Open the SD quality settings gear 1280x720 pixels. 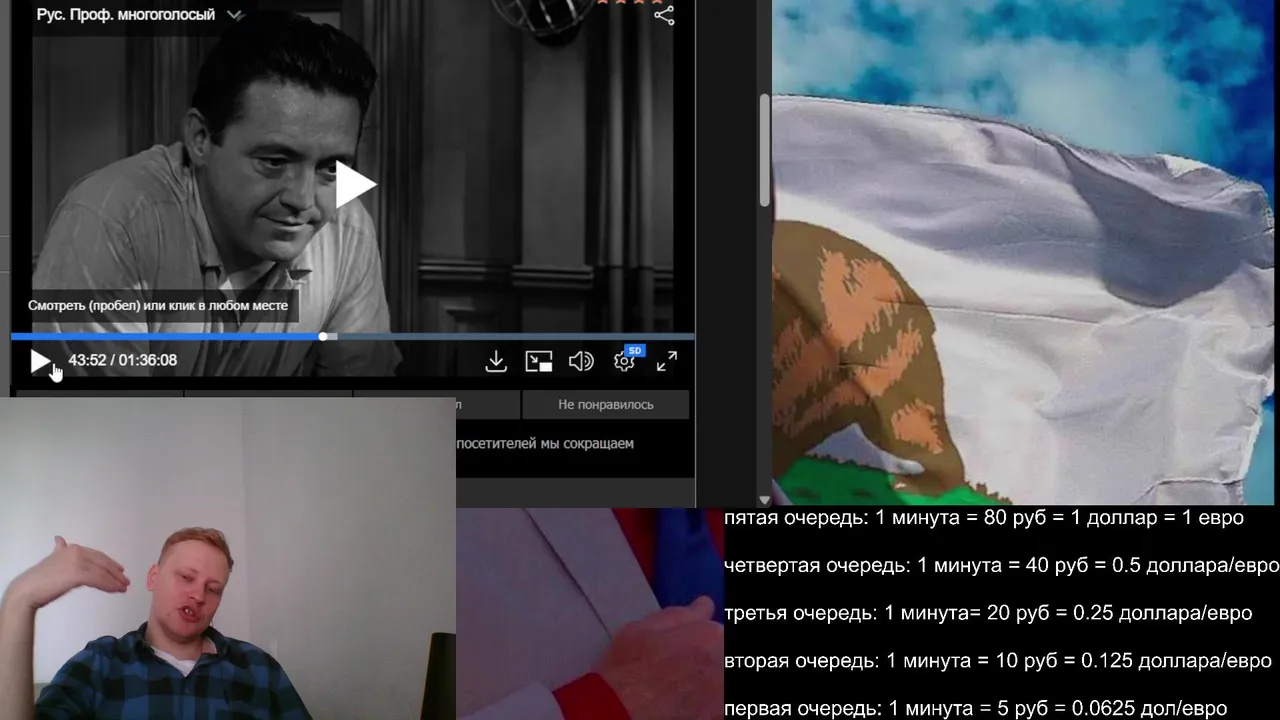pos(625,360)
